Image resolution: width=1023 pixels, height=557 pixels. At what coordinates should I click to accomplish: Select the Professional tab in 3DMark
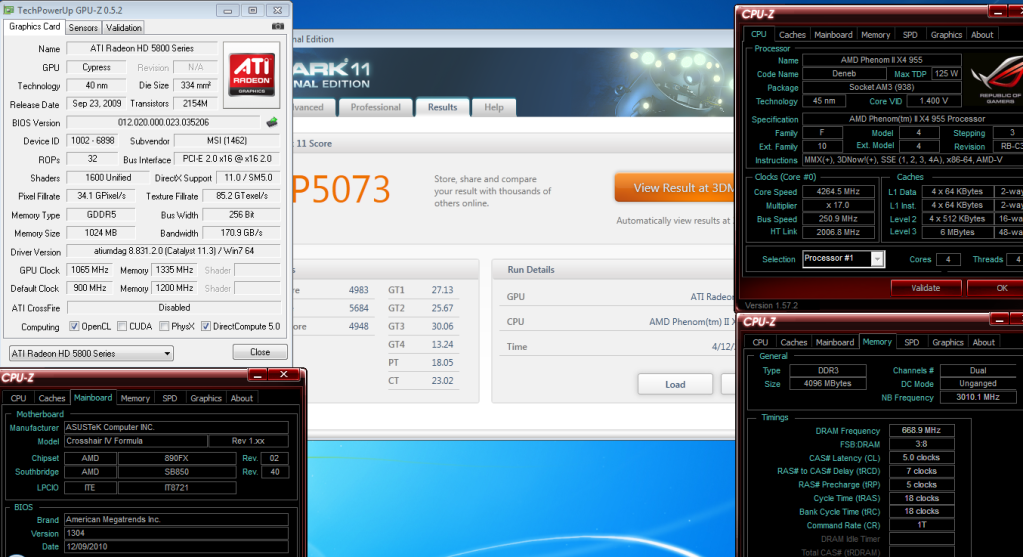[376, 107]
